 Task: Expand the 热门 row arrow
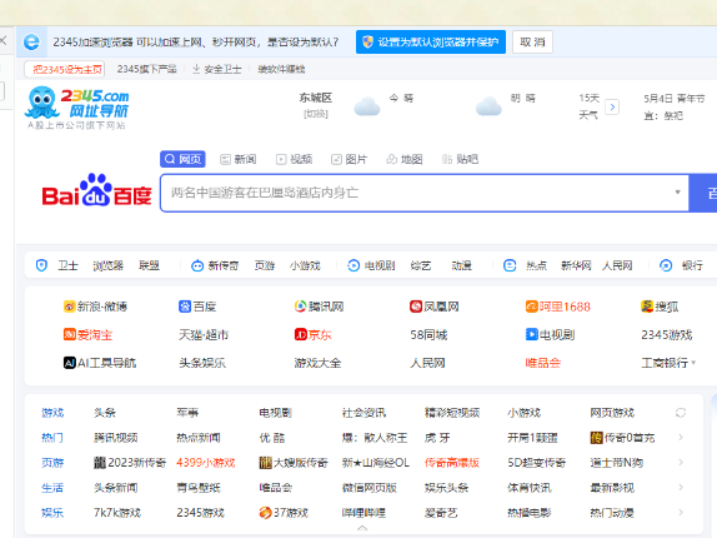coord(681,437)
